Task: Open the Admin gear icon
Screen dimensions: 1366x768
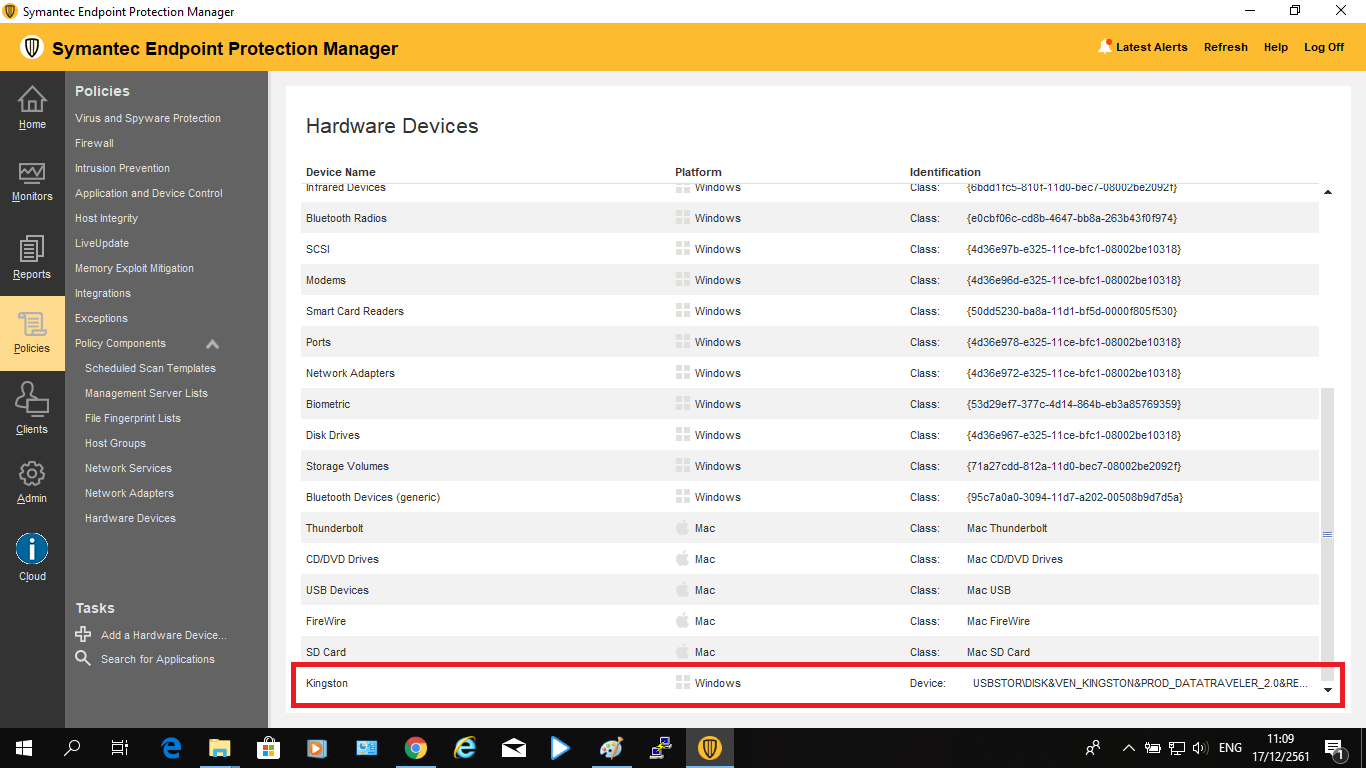Action: (32, 474)
